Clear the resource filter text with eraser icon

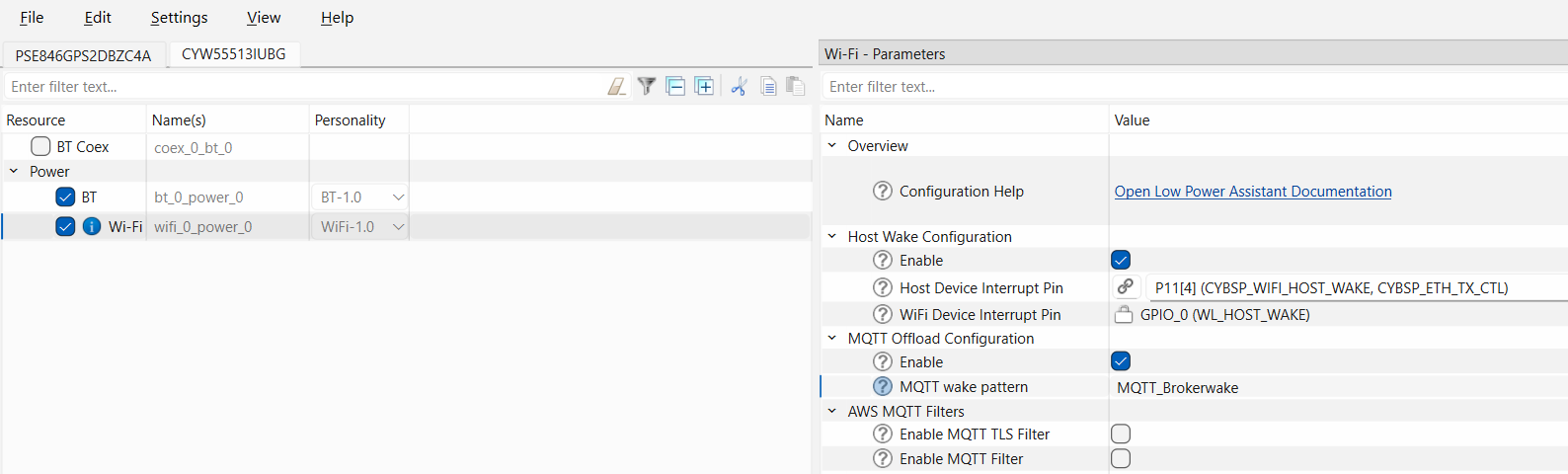616,87
